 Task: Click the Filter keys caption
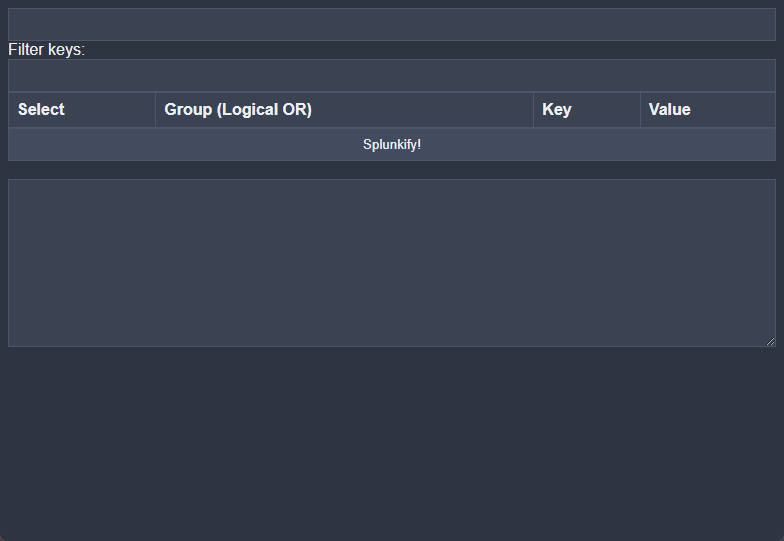[x=46, y=50]
